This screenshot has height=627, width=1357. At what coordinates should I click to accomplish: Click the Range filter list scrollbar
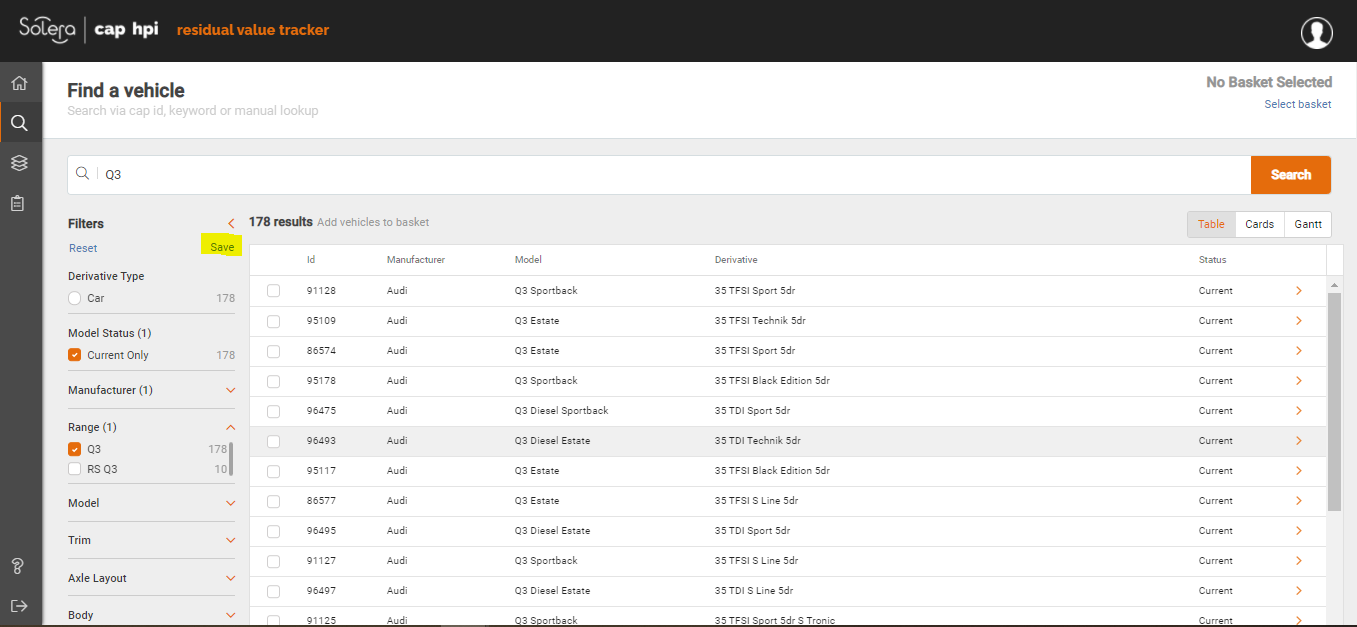coord(231,458)
